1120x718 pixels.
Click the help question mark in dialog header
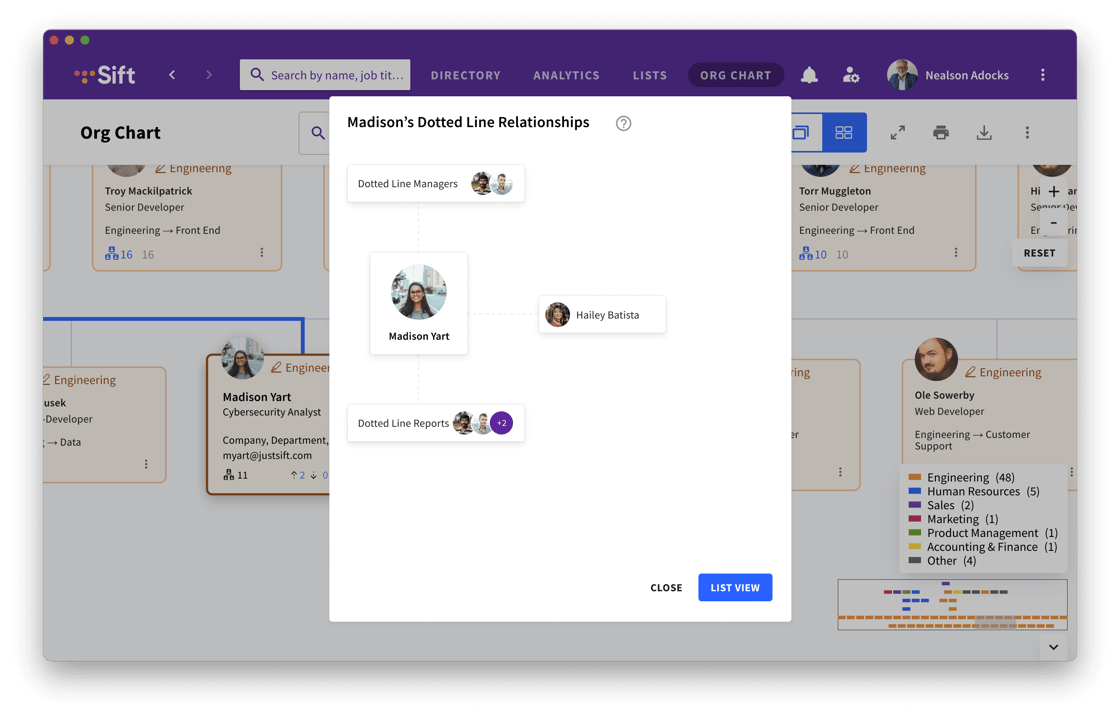click(x=623, y=123)
